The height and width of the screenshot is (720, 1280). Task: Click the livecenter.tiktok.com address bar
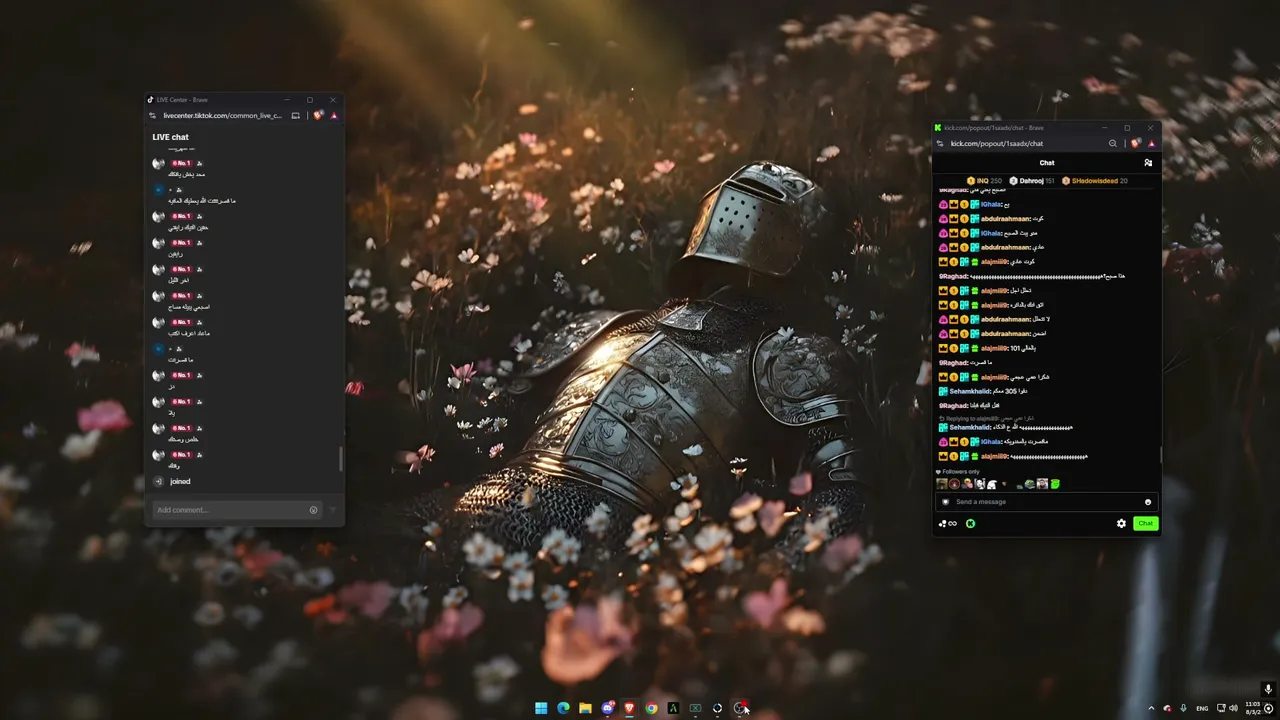(222, 116)
